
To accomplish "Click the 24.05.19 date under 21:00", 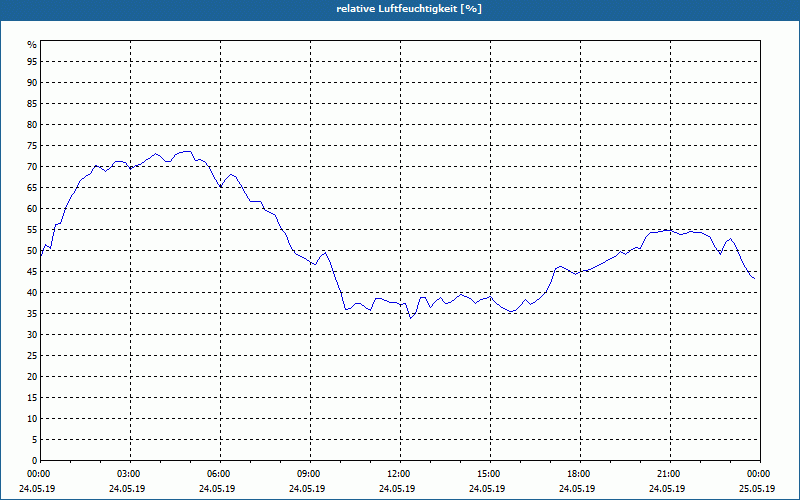I will [x=667, y=489].
